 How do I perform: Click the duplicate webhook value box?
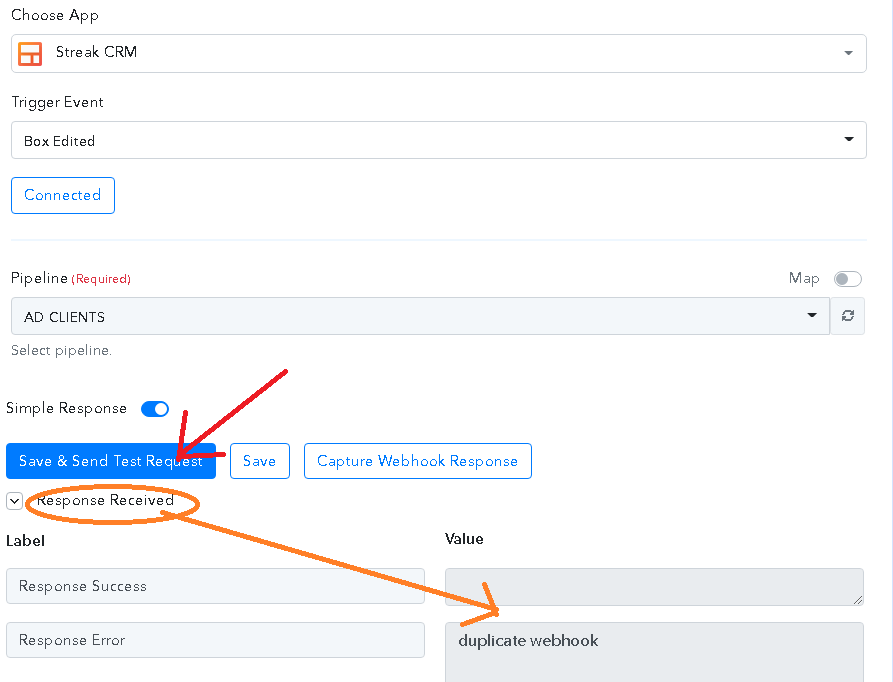[654, 652]
